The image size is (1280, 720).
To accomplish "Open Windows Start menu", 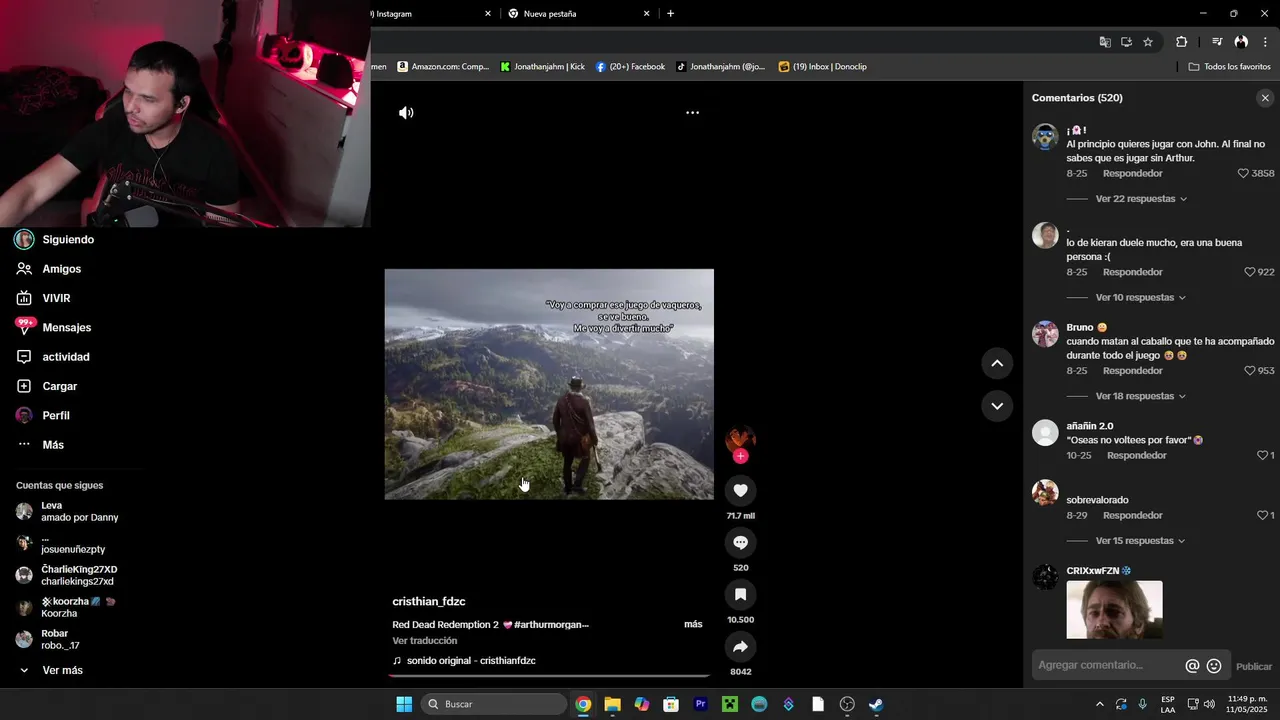I will click(404, 704).
